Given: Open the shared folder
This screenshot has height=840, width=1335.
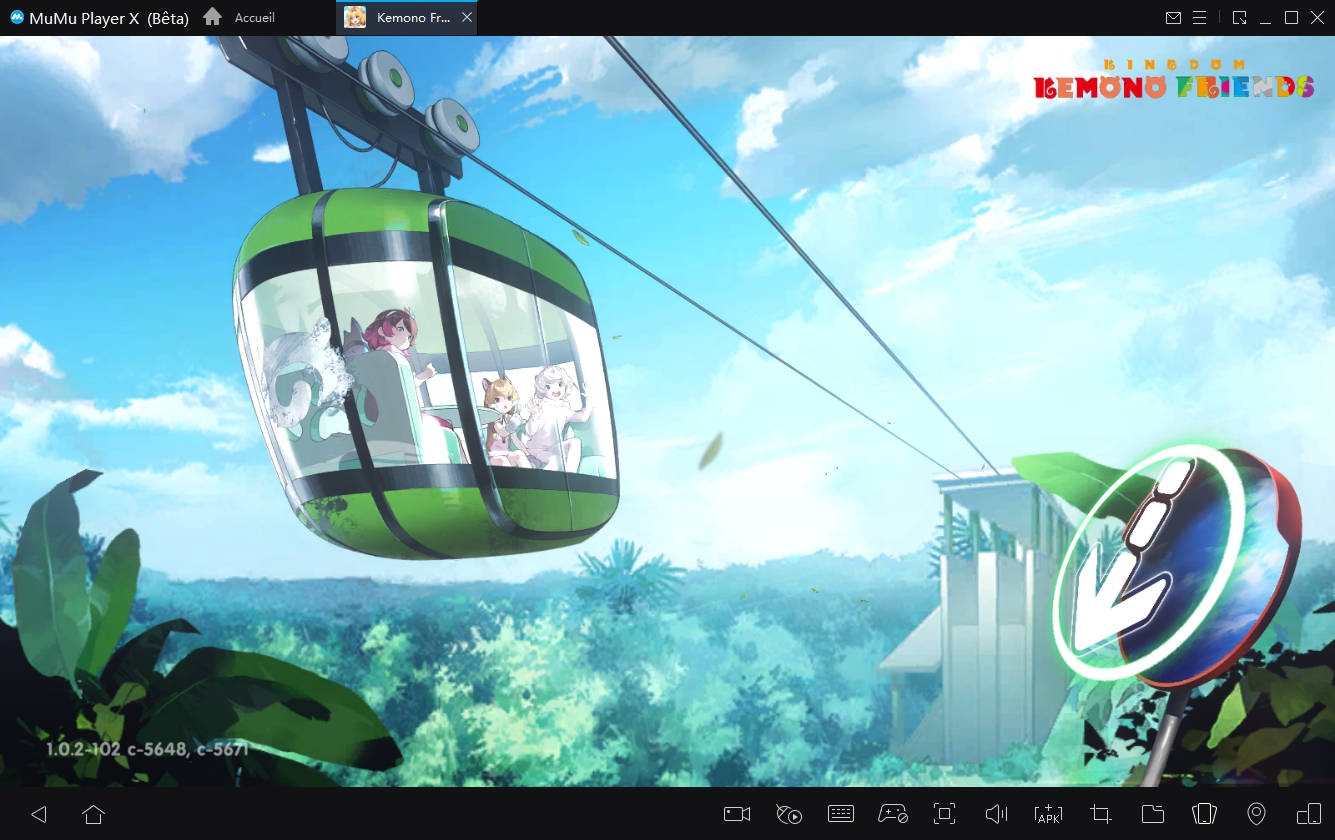Looking at the screenshot, I should pyautogui.click(x=1153, y=814).
